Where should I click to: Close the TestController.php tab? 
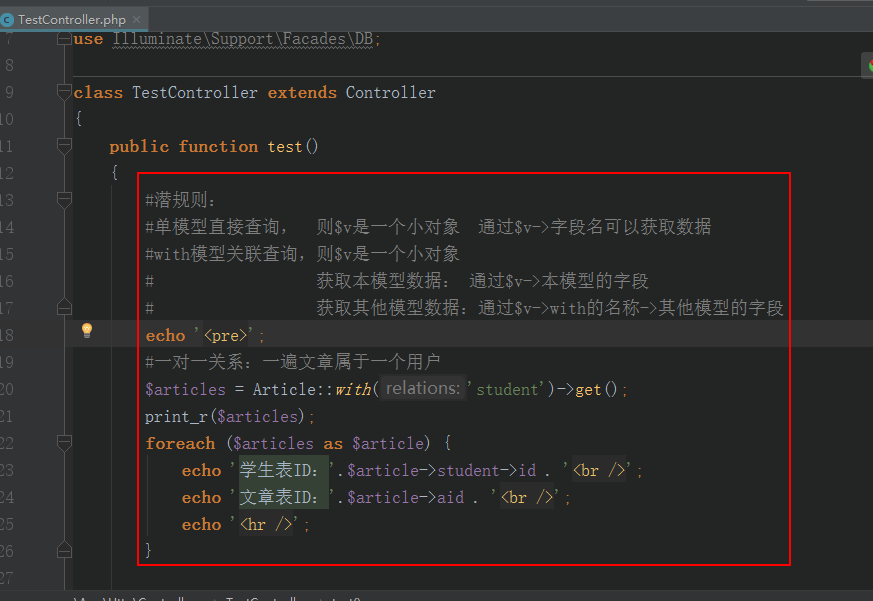click(136, 19)
